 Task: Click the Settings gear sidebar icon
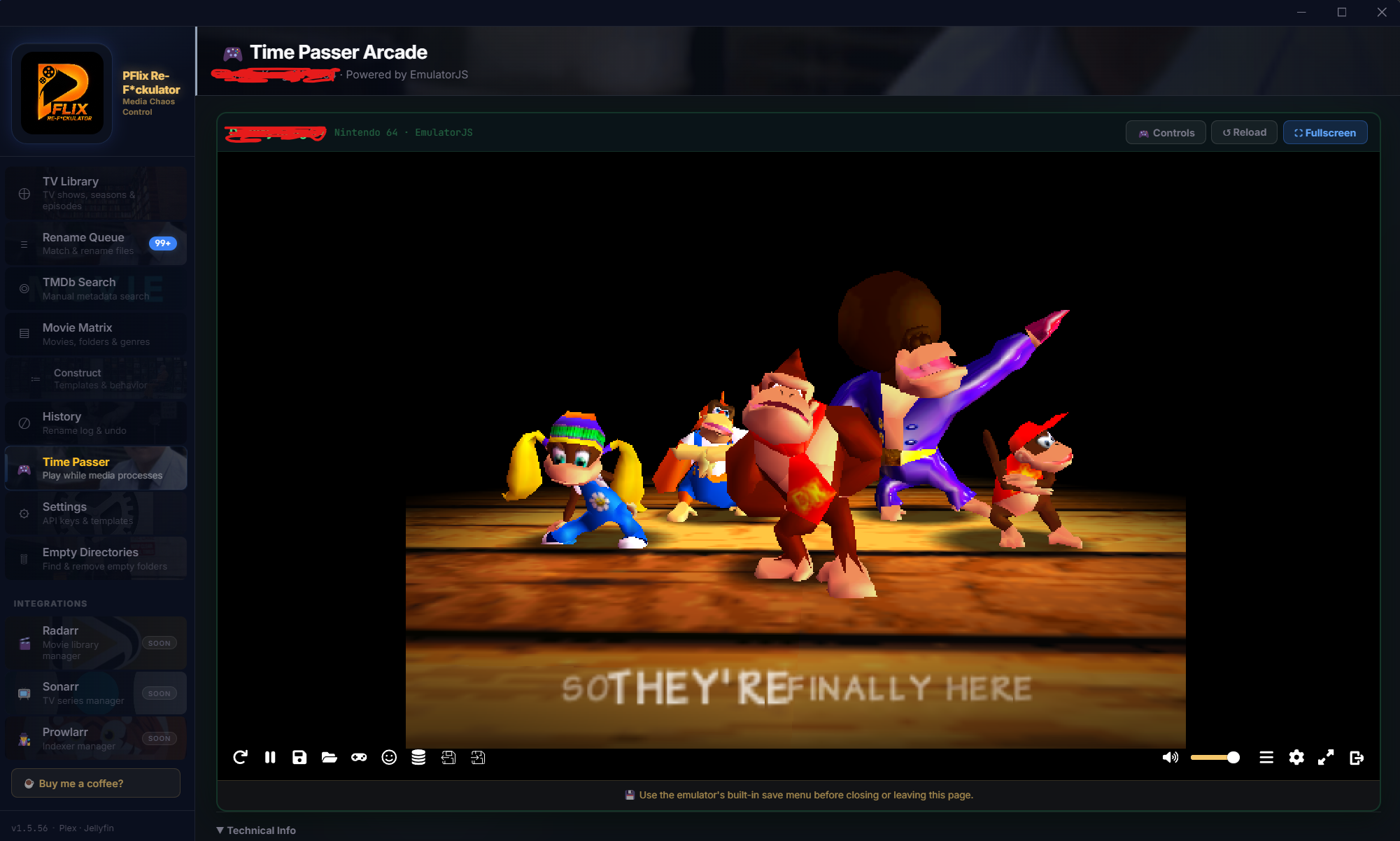(24, 514)
